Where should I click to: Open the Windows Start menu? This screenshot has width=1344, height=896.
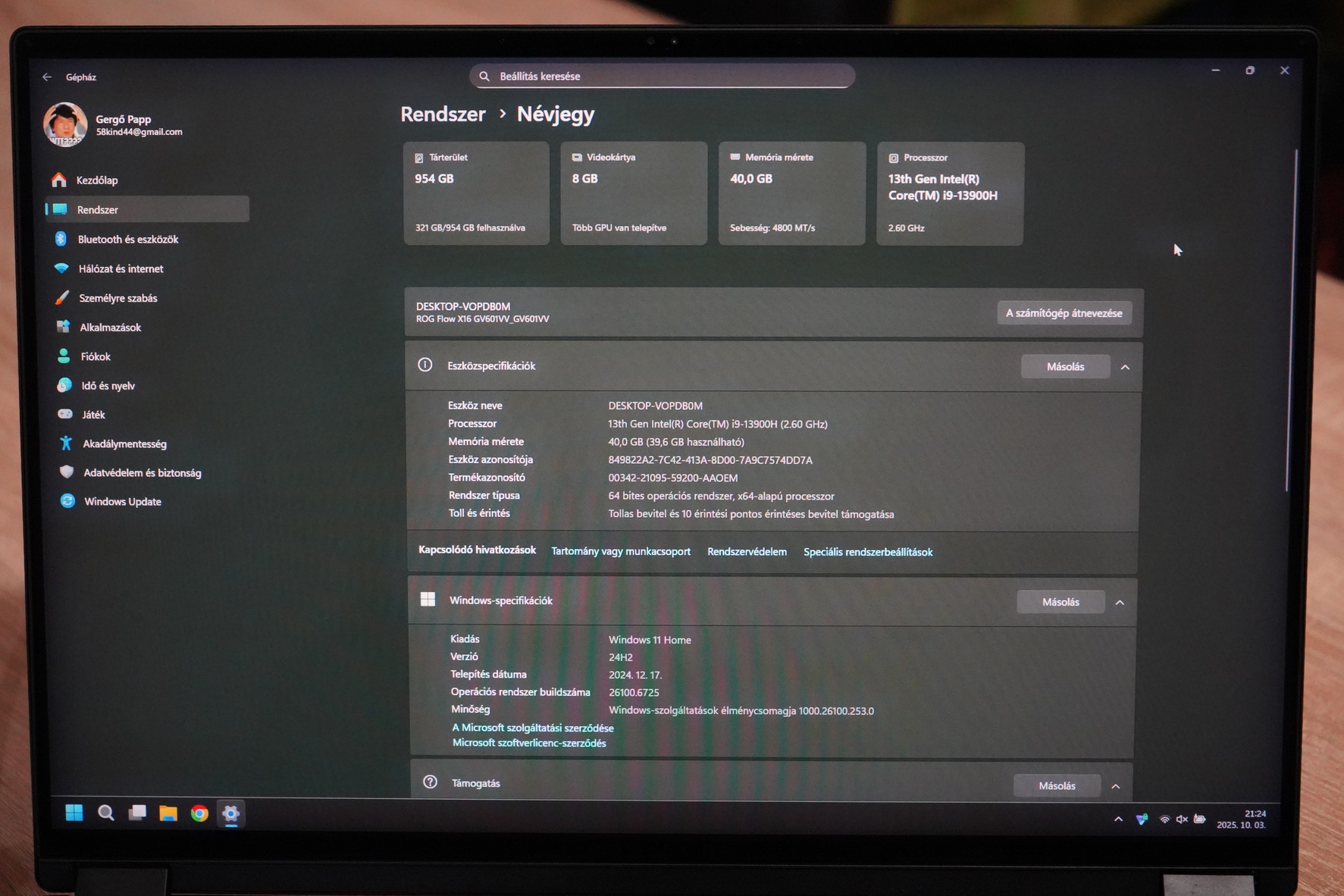(74, 813)
